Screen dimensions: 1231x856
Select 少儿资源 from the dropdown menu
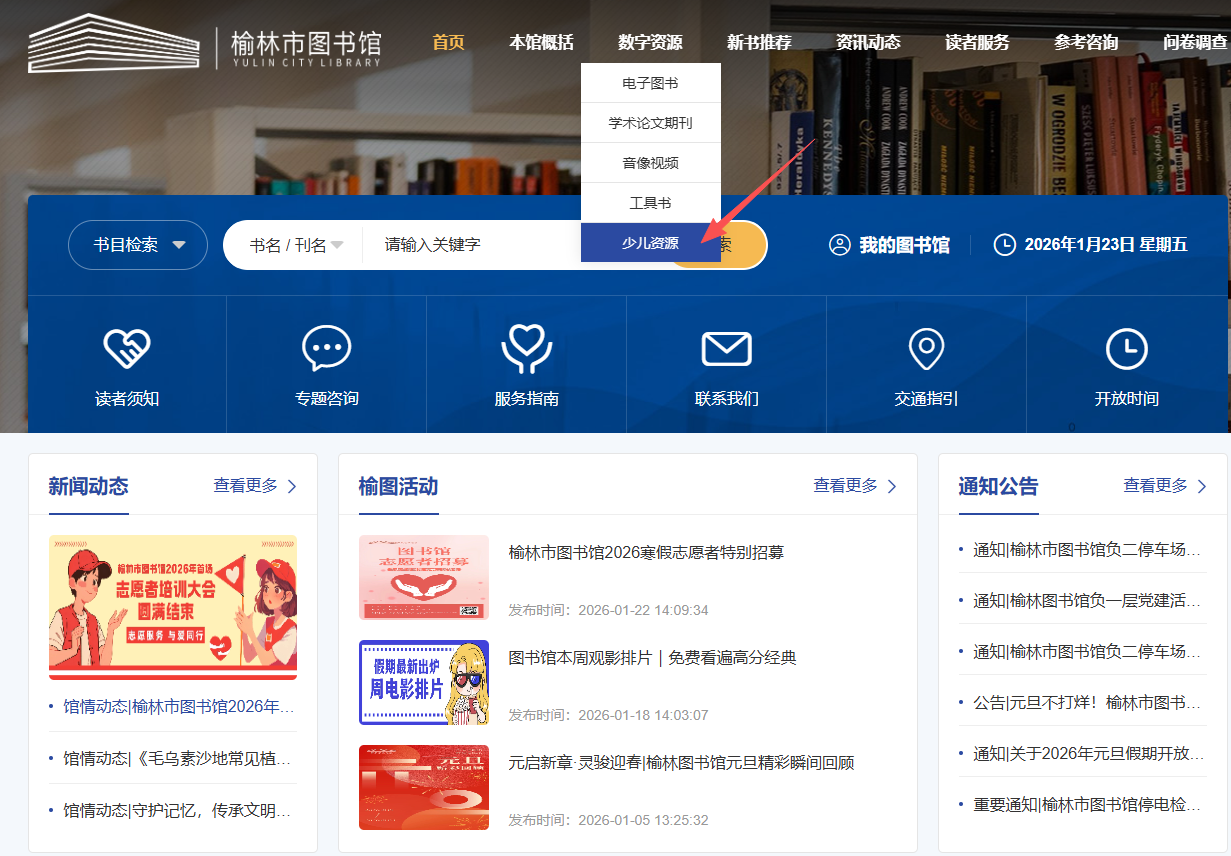(650, 243)
